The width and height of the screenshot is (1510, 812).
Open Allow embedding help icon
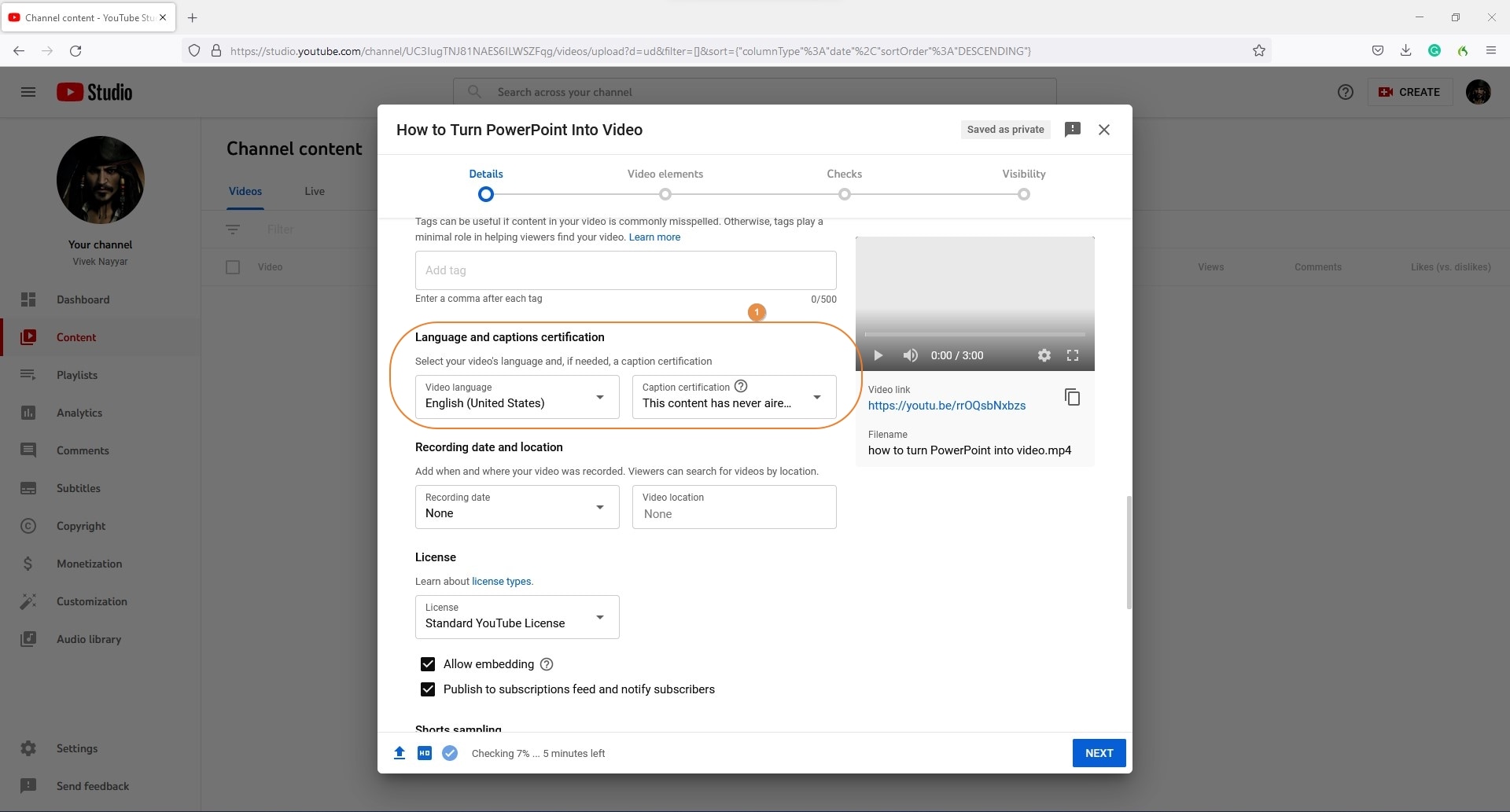pyautogui.click(x=547, y=664)
